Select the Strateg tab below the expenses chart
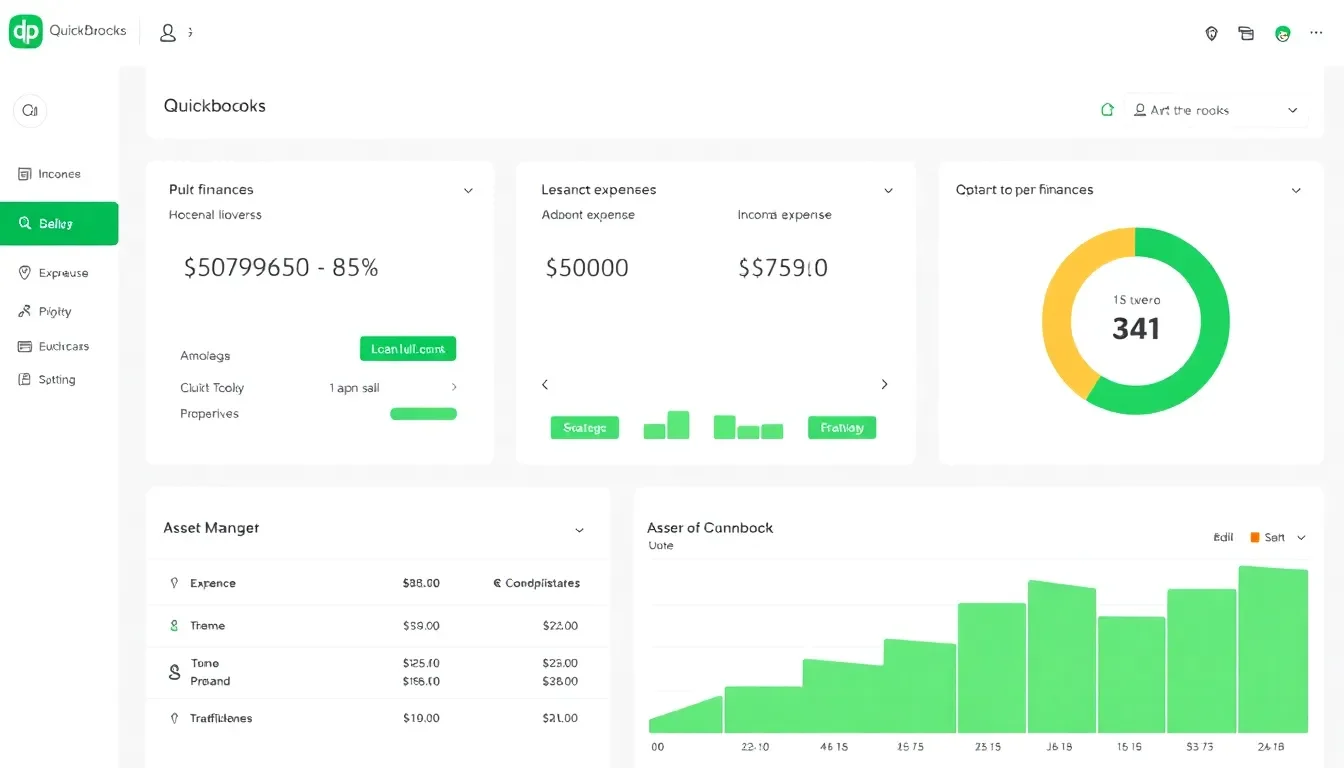The height and width of the screenshot is (768, 1344). point(584,427)
